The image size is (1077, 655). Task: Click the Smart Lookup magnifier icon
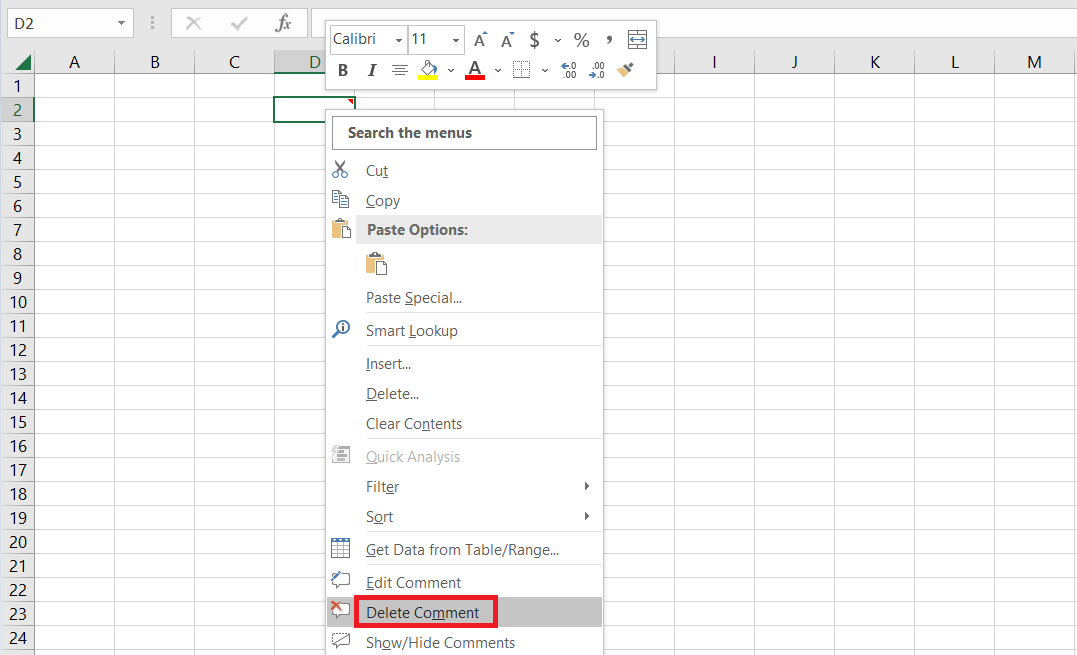tap(341, 329)
